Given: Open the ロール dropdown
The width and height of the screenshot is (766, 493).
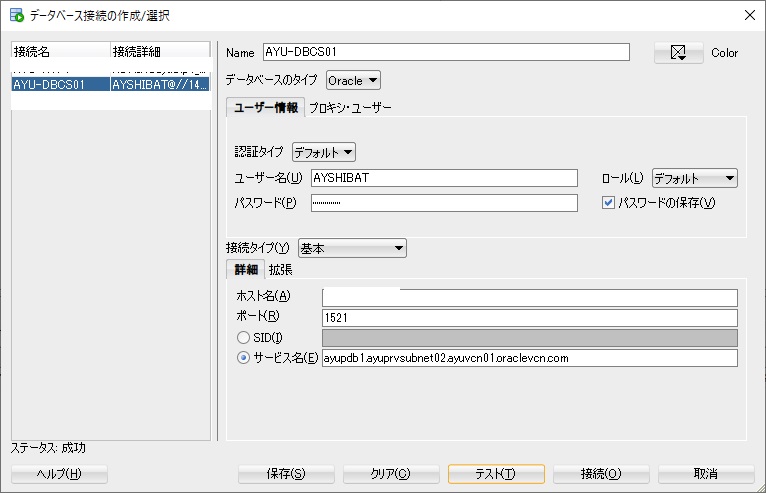Looking at the screenshot, I should pyautogui.click(x=695, y=178).
